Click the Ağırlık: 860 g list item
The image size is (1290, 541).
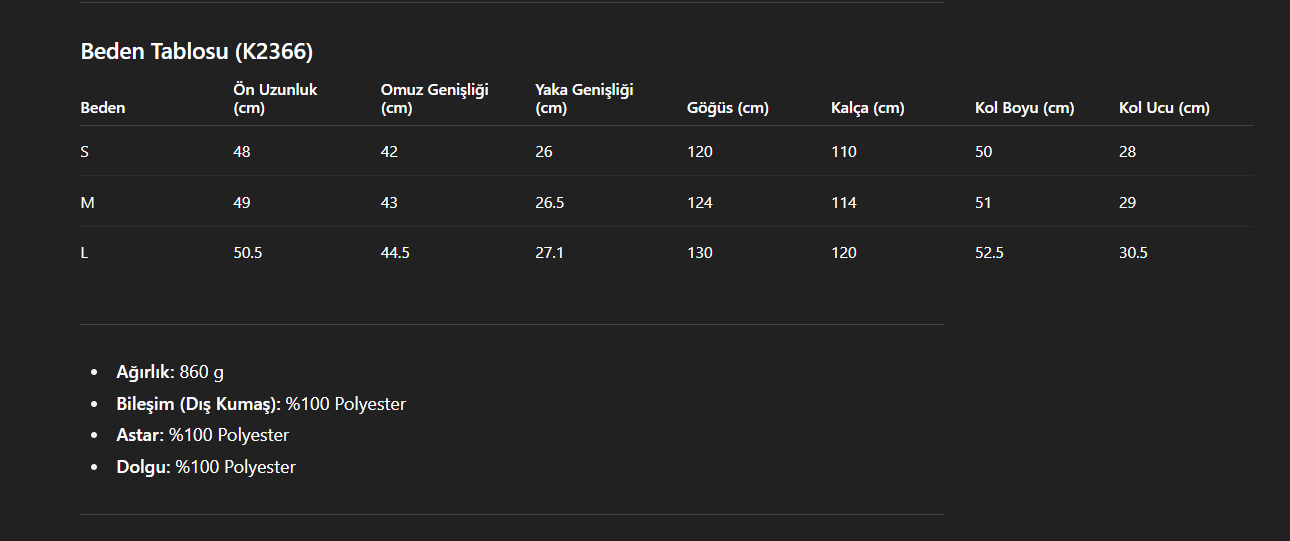170,372
